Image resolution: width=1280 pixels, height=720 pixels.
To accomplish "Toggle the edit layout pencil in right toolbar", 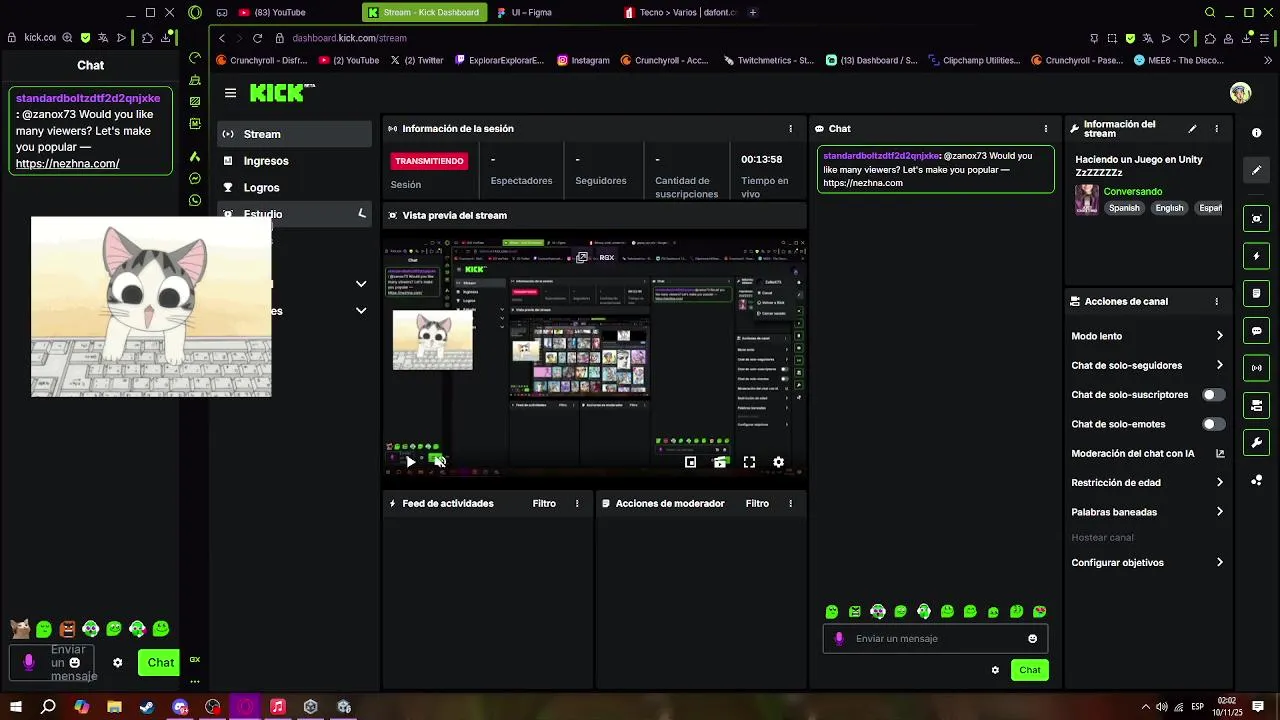I will pos(1256,170).
